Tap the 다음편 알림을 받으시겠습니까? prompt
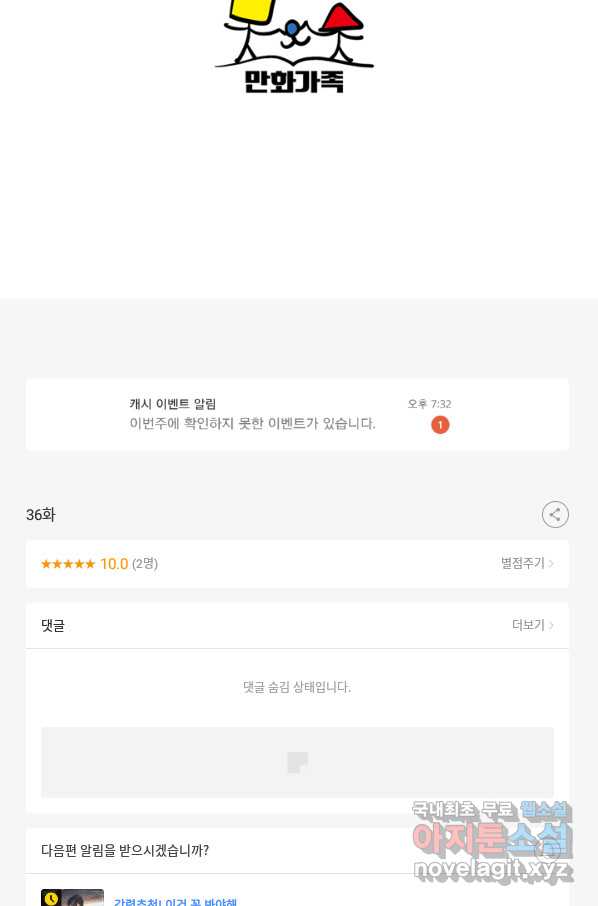The width and height of the screenshot is (598, 906). (125, 851)
